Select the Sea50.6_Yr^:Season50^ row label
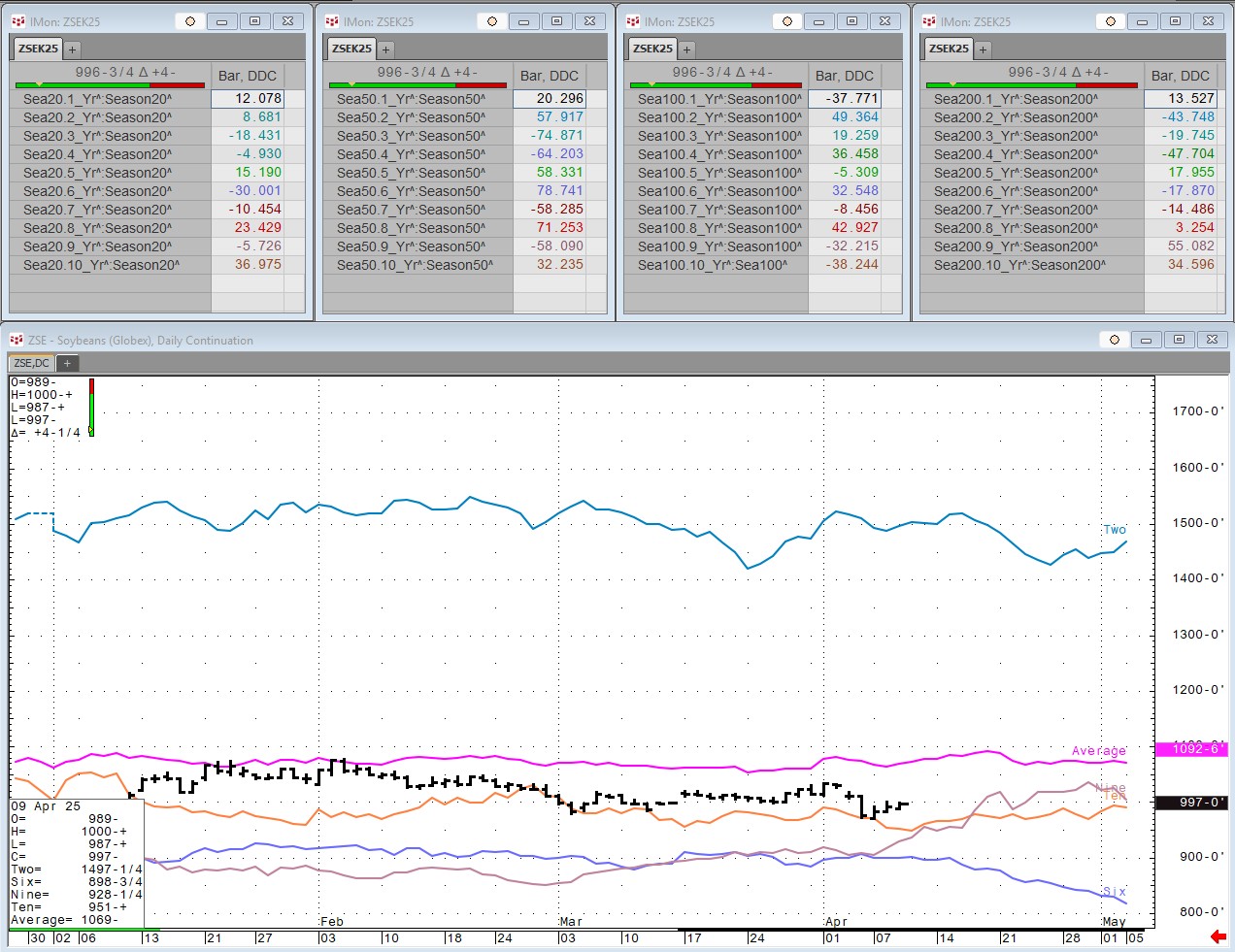The image size is (1235, 952). pyautogui.click(x=412, y=191)
